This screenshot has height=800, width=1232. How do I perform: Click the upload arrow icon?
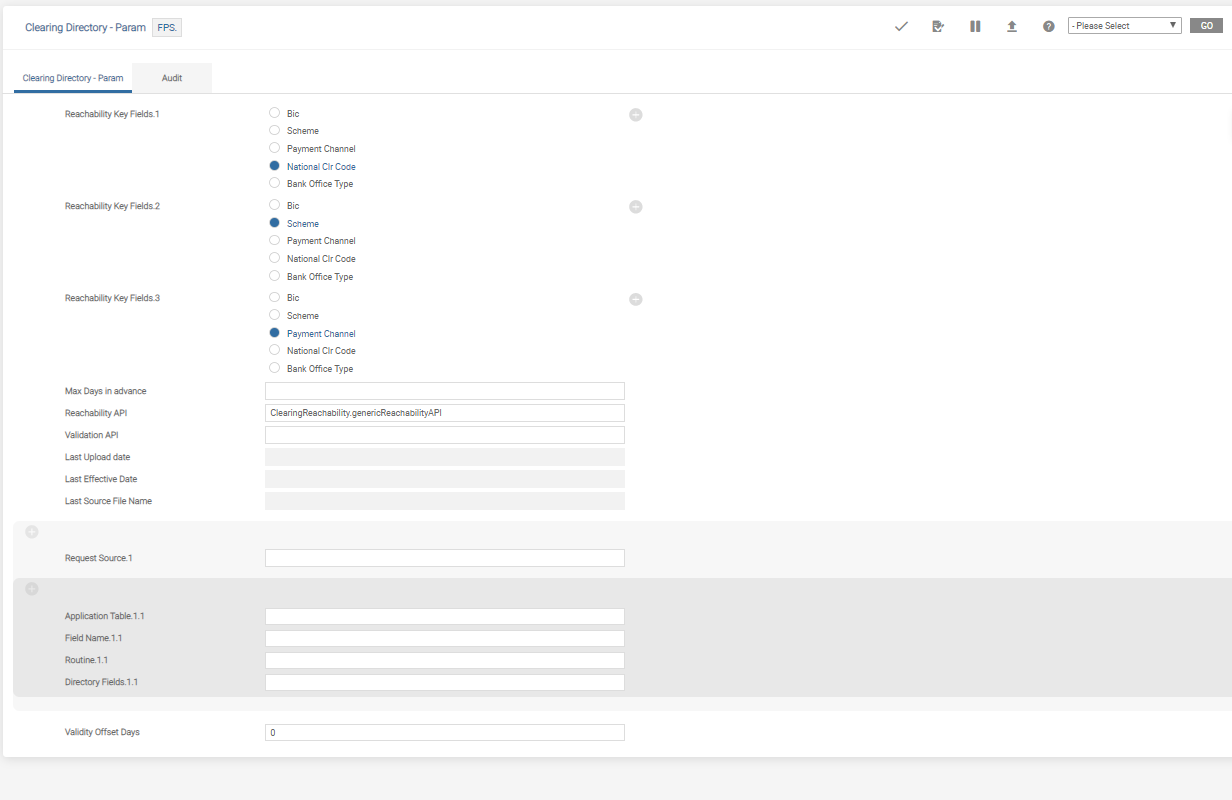click(x=1012, y=26)
